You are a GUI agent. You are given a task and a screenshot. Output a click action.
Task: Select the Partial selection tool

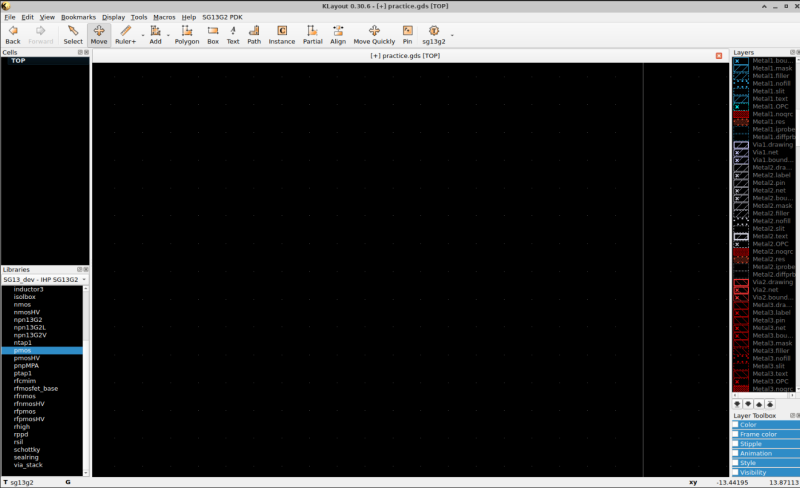click(313, 35)
